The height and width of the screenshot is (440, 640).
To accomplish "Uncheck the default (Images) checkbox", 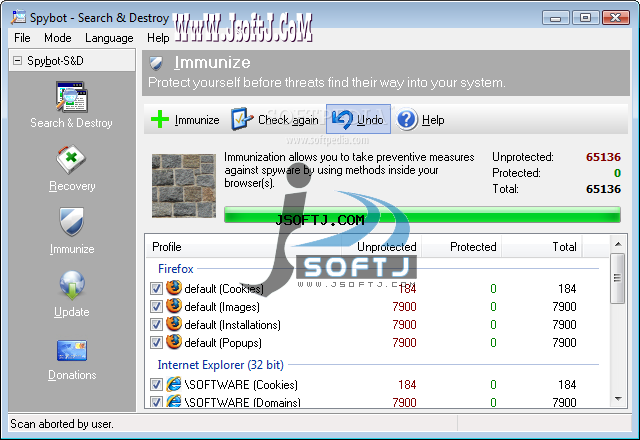I will coord(156,307).
